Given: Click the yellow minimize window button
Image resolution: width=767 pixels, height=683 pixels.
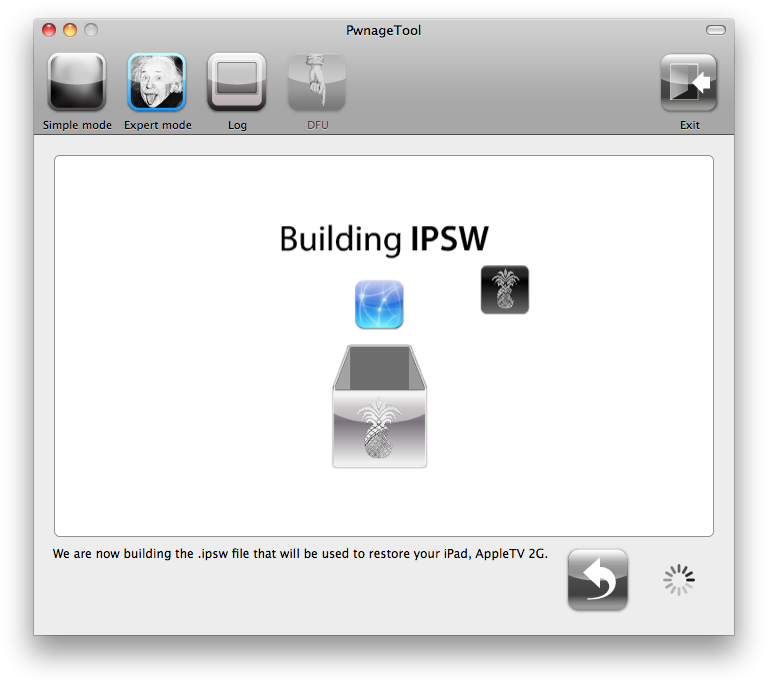Looking at the screenshot, I should (70, 30).
